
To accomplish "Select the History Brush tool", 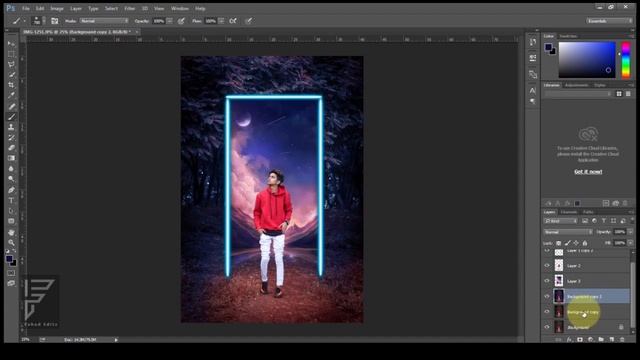I will point(11,138).
